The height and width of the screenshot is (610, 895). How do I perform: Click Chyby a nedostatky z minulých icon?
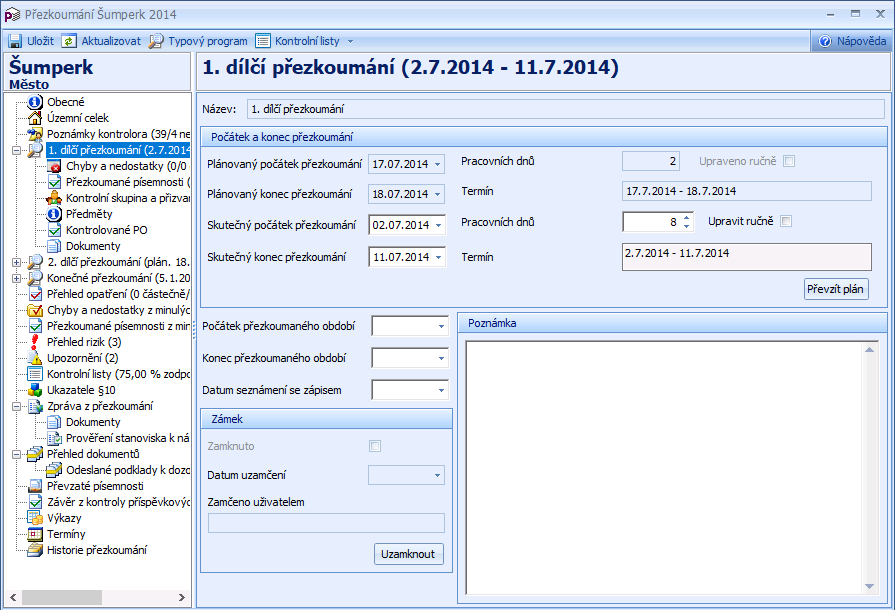pos(35,310)
